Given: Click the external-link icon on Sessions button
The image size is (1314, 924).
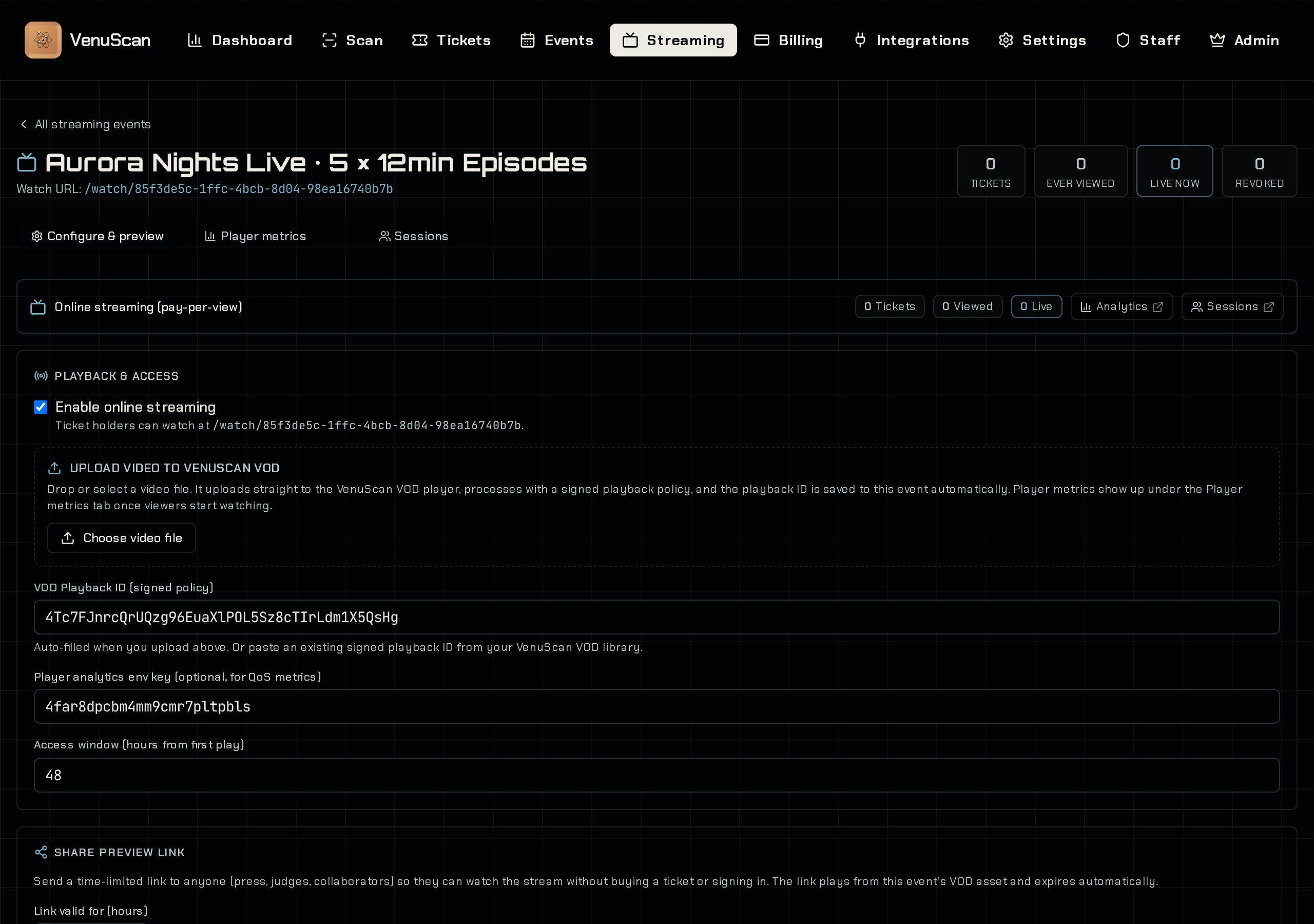Looking at the screenshot, I should tap(1268, 307).
